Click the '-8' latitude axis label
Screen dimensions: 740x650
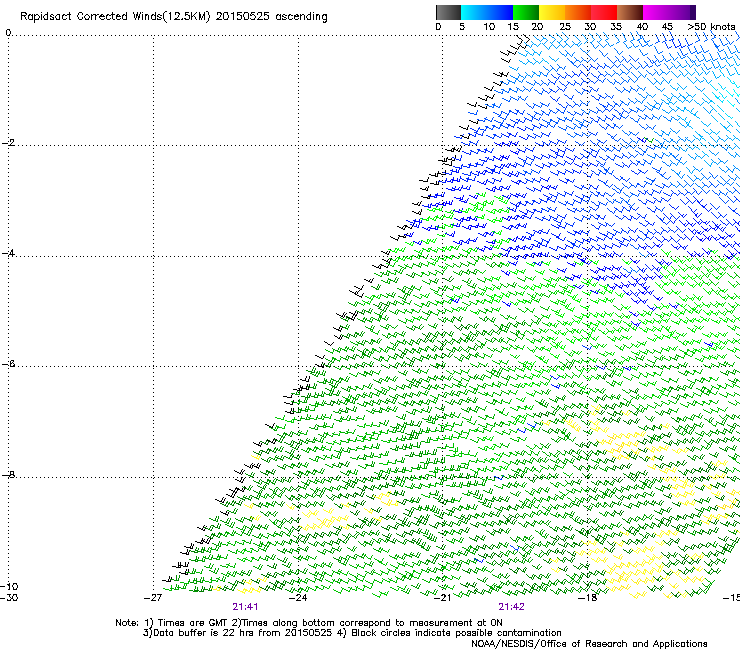(8, 474)
